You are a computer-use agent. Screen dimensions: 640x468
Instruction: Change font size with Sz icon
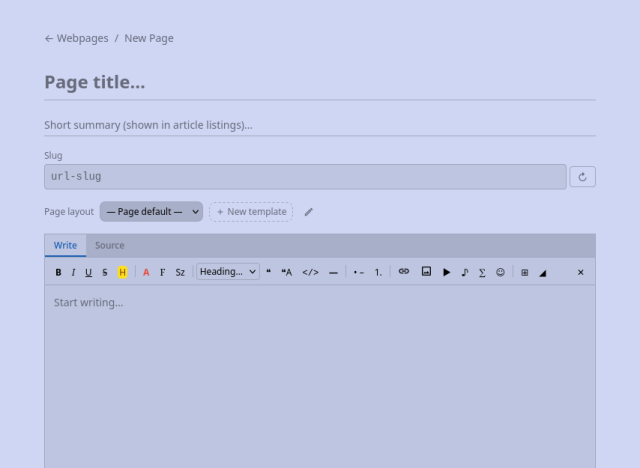point(180,272)
